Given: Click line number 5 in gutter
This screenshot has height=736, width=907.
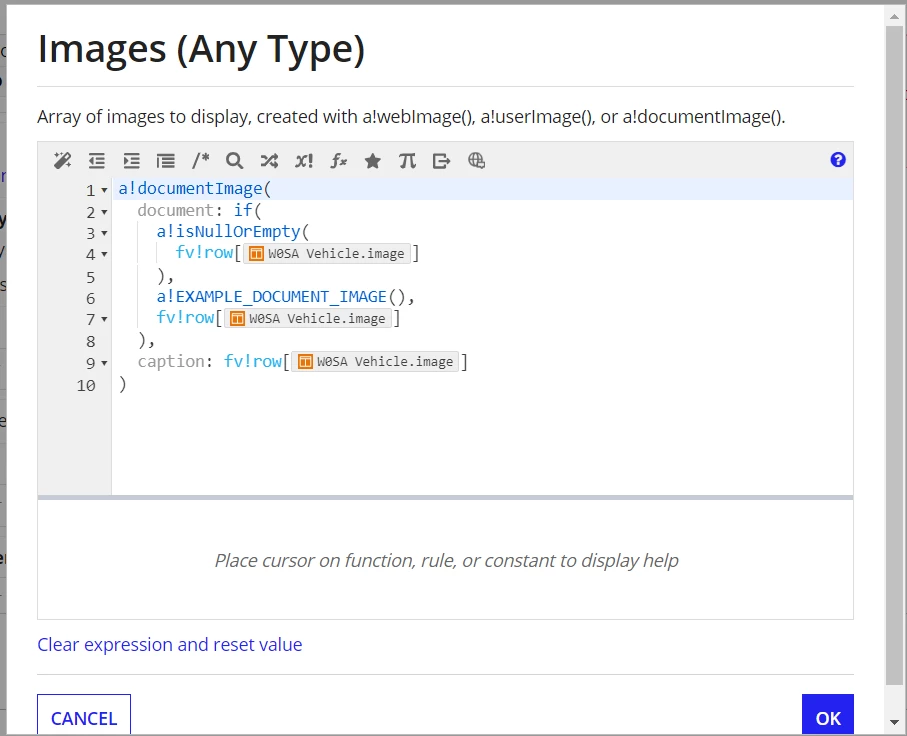Looking at the screenshot, I should click(91, 277).
